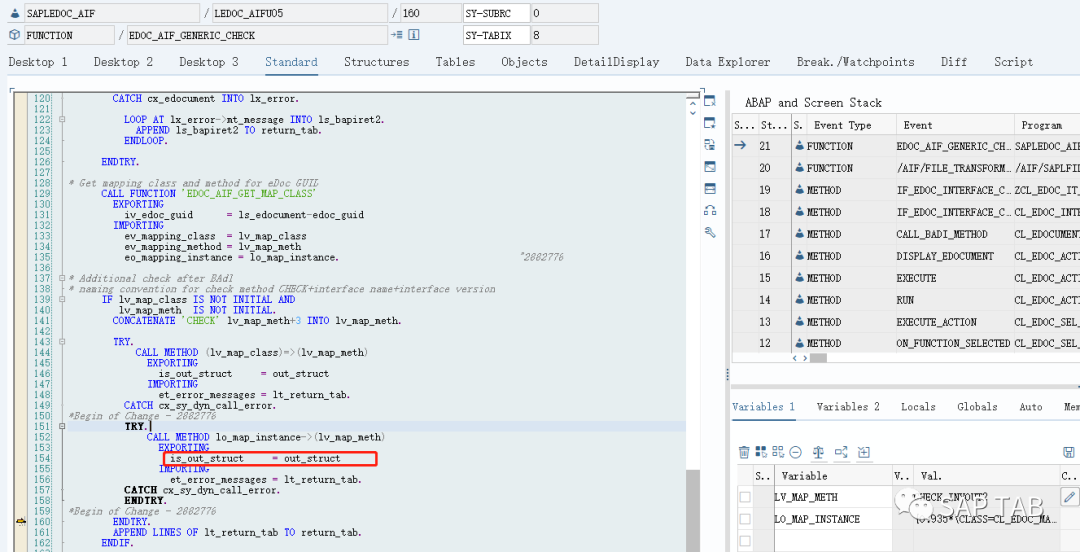
Task: Collapse the code block at line 122
Action: pos(63,119)
